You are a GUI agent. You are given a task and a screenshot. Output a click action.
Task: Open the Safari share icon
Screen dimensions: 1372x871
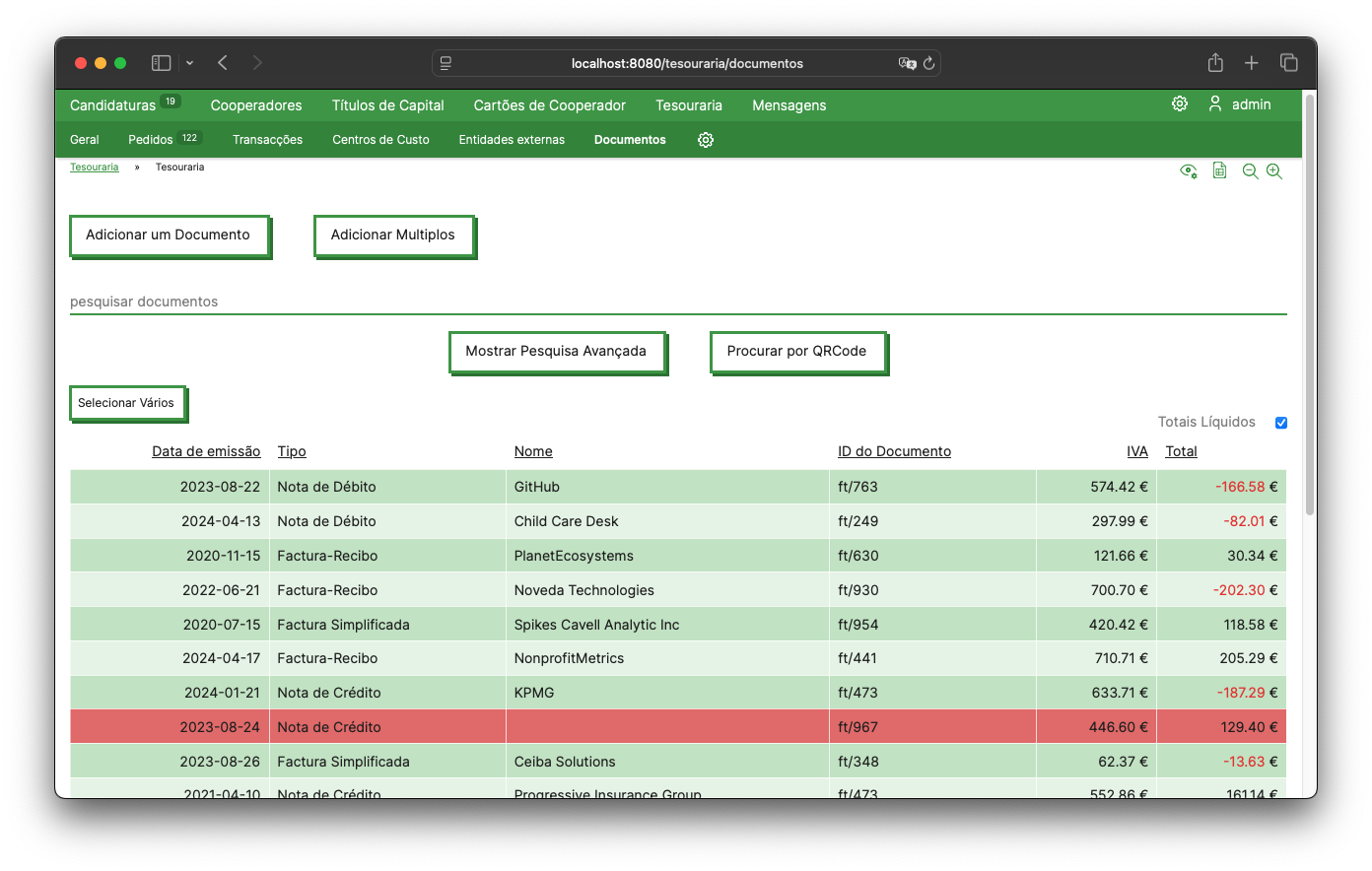click(1215, 63)
